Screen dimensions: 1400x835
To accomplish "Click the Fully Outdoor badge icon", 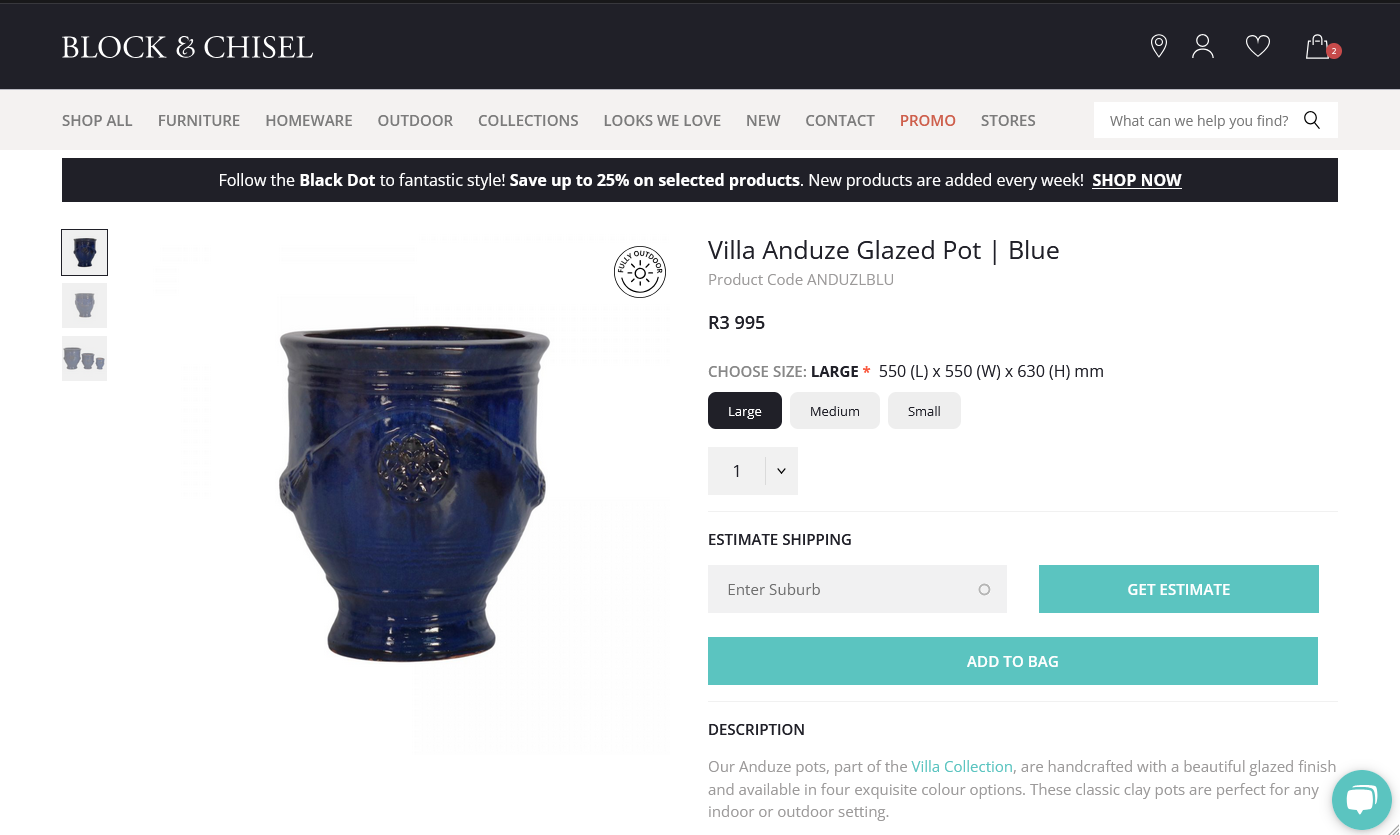I will pyautogui.click(x=640, y=272).
